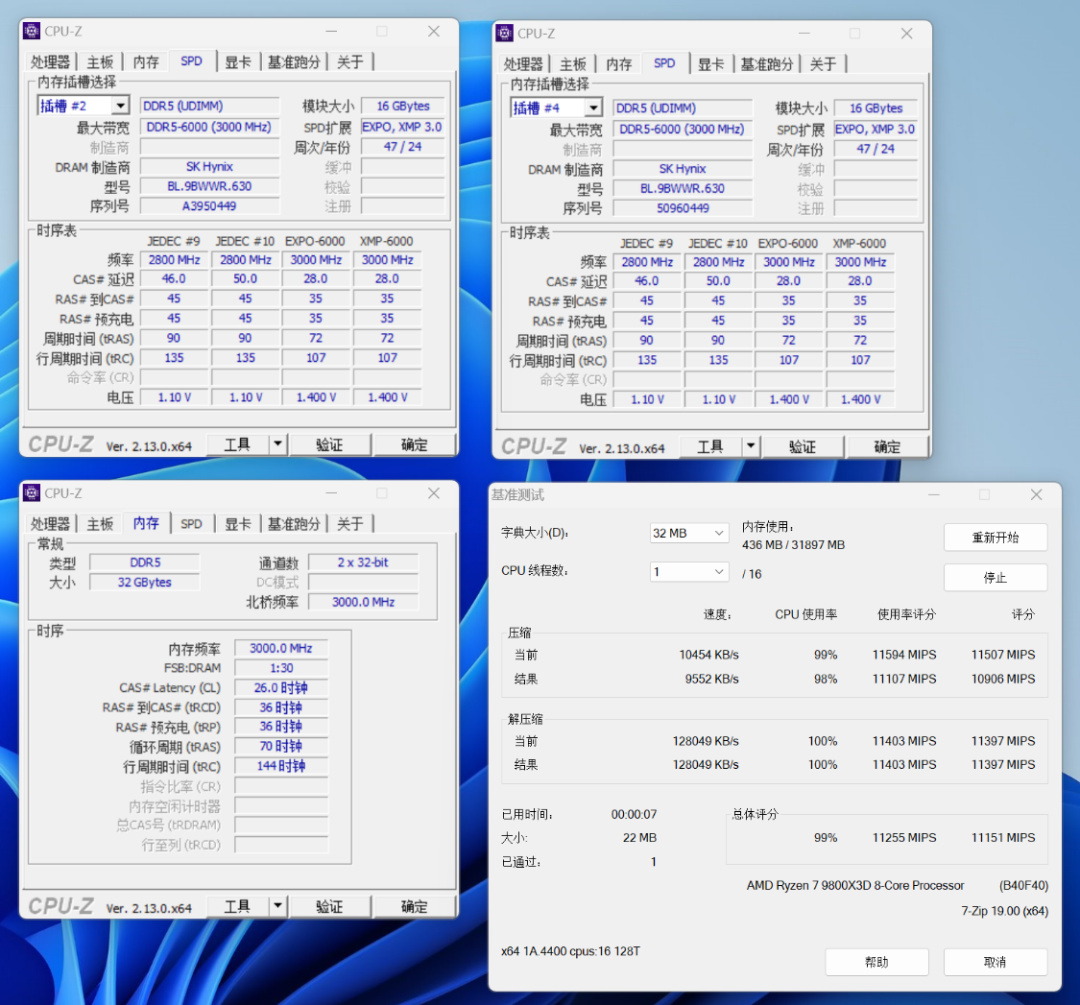
Task: Switch to 处理器 tab in bottom-left CPU-Z
Action: [50, 524]
